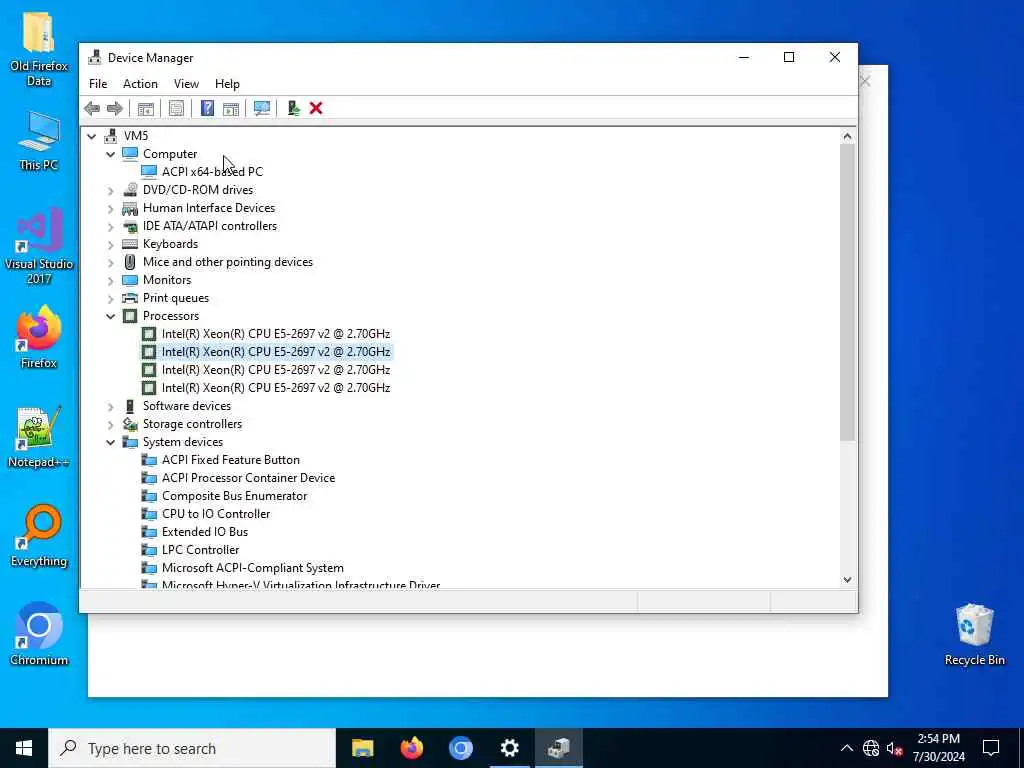The width and height of the screenshot is (1024, 768).
Task: Click the vertical scrollbar thumb in device tree
Action: (847, 293)
